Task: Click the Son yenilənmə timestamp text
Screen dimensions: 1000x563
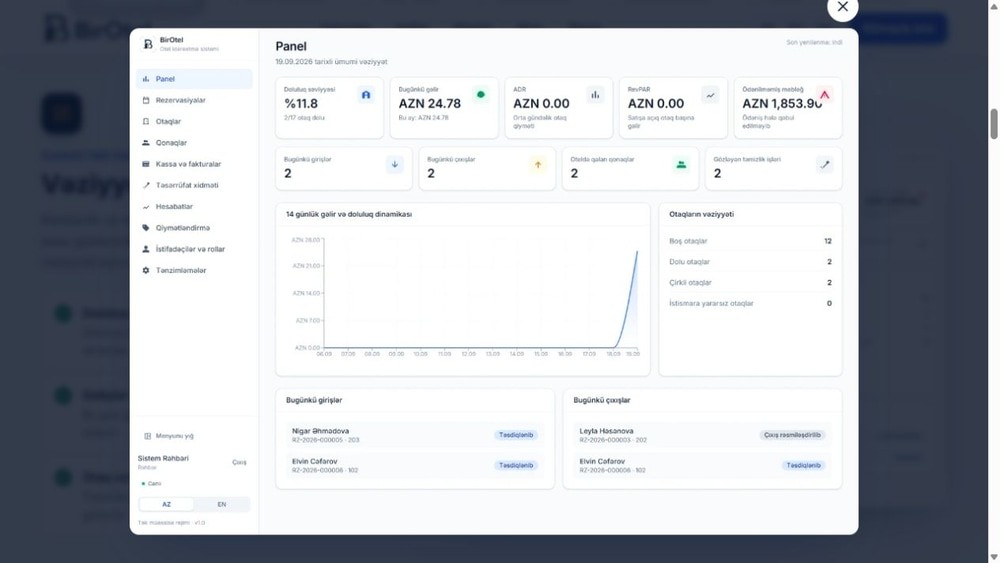Action: 814,42
